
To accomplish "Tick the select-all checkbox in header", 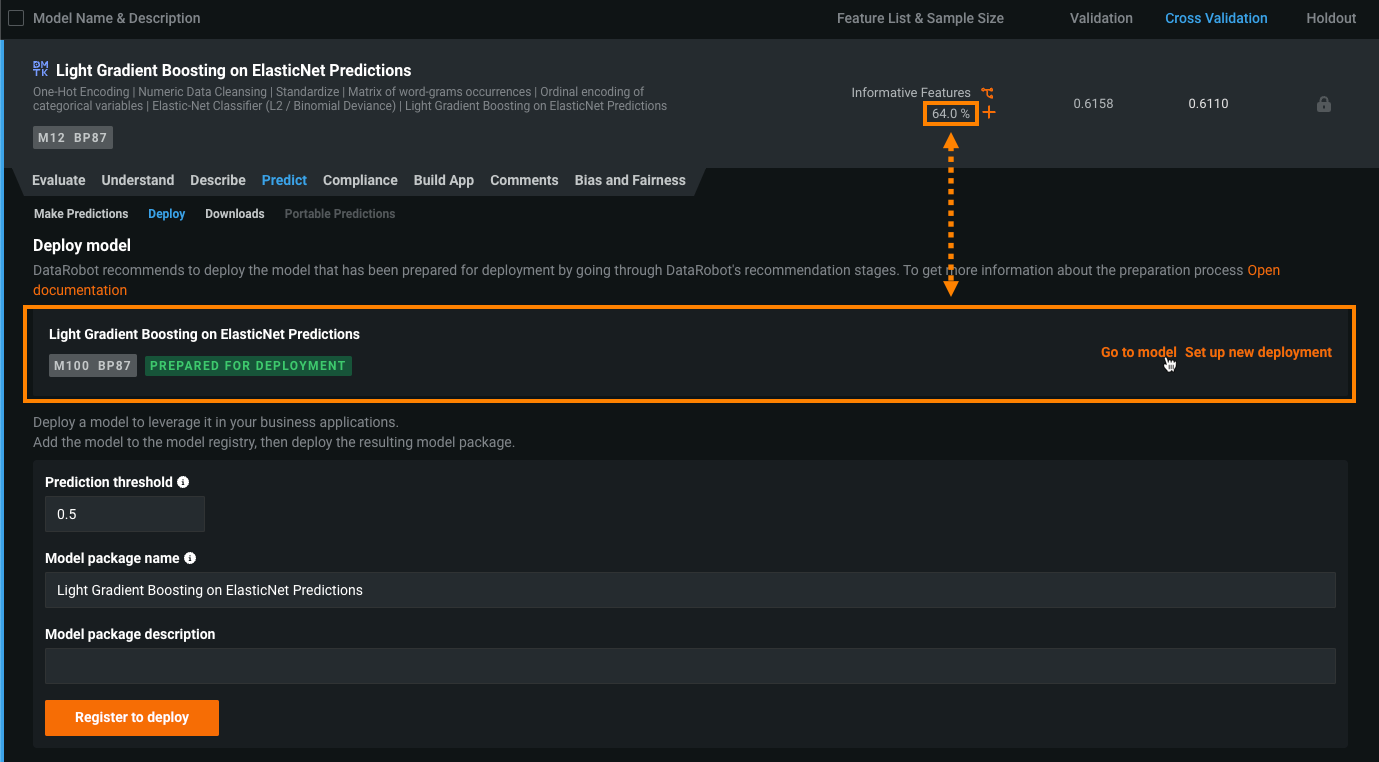I will 16,18.
